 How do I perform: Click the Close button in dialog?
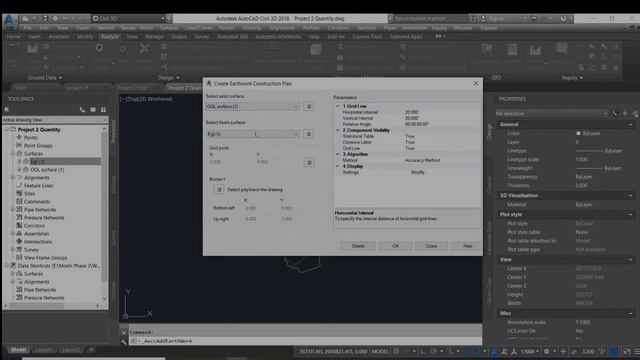(x=431, y=246)
